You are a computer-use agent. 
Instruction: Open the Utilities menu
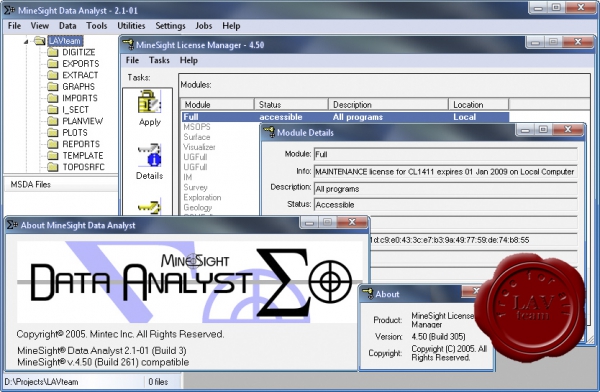pyautogui.click(x=131, y=26)
